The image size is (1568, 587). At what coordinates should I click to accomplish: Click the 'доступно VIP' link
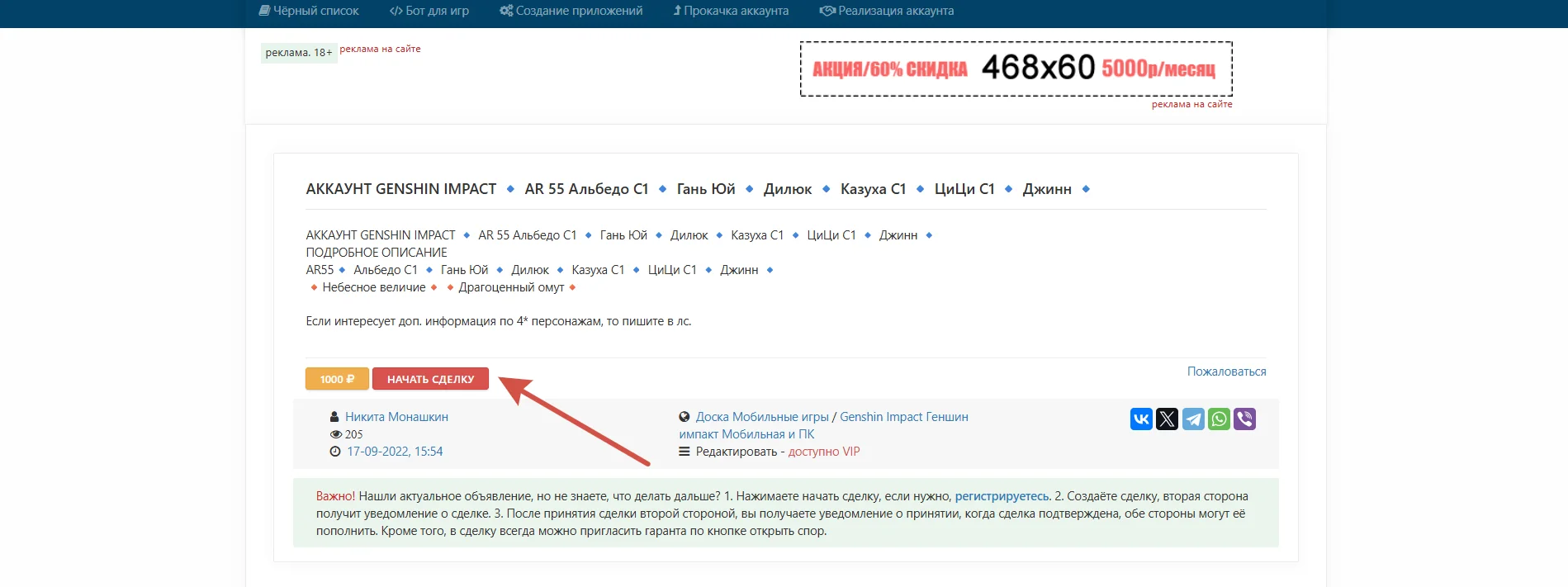[x=824, y=452]
